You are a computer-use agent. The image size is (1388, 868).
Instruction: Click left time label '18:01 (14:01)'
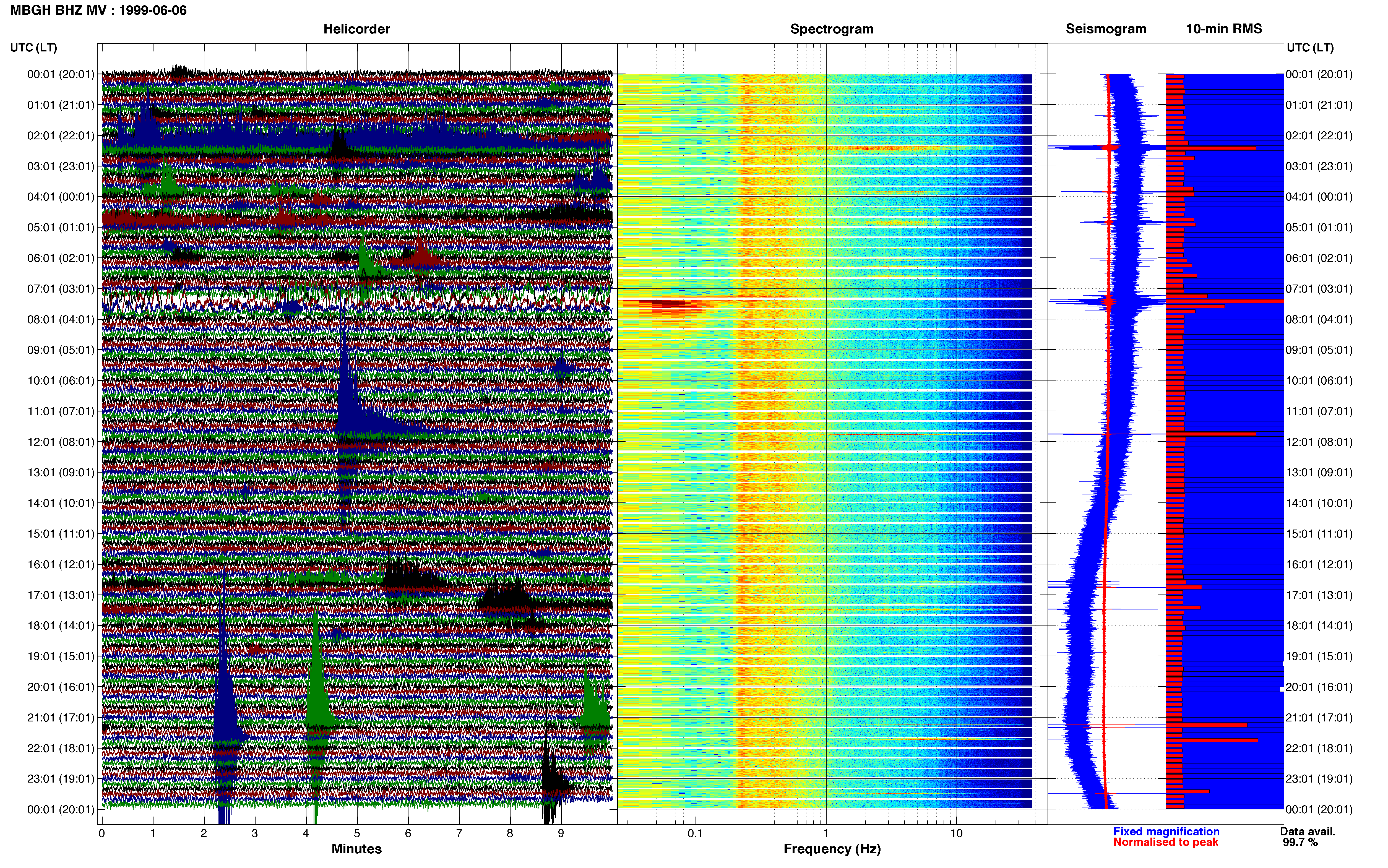point(60,626)
